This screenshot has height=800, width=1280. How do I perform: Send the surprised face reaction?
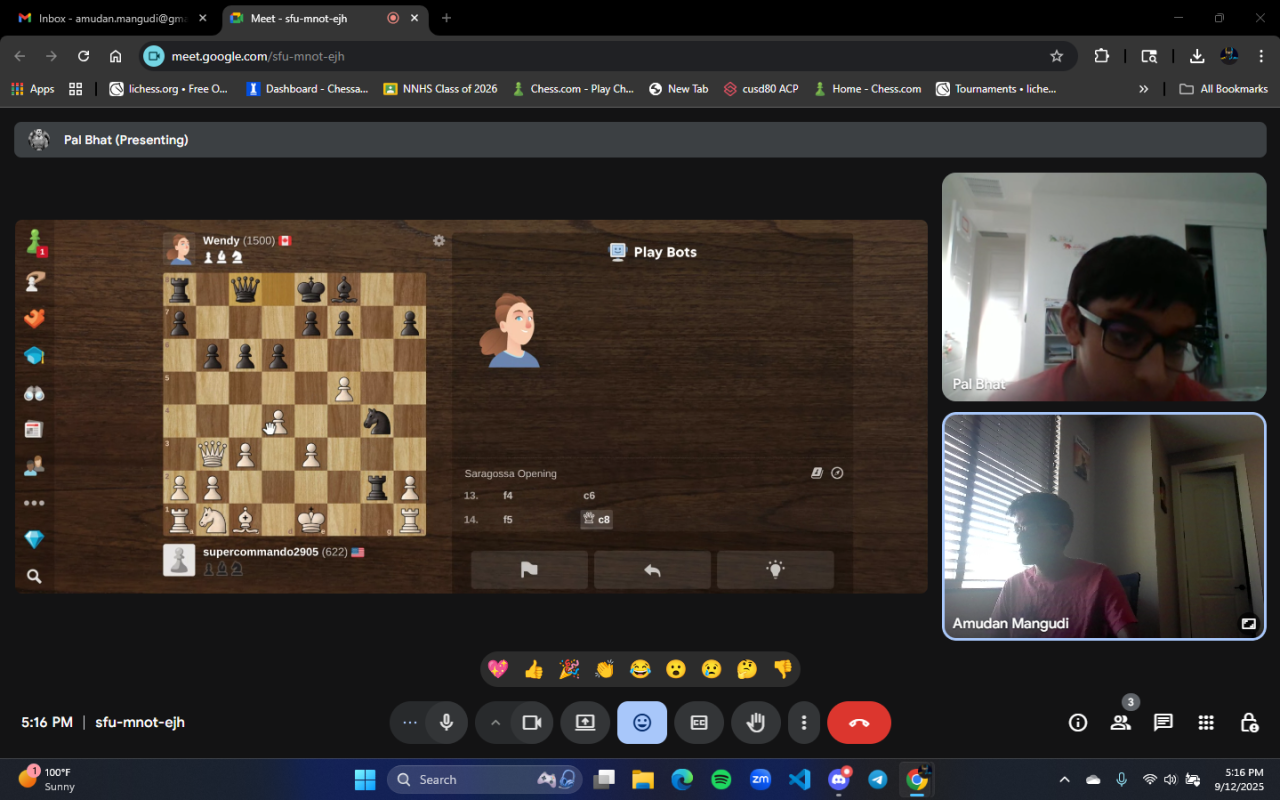pyautogui.click(x=676, y=669)
